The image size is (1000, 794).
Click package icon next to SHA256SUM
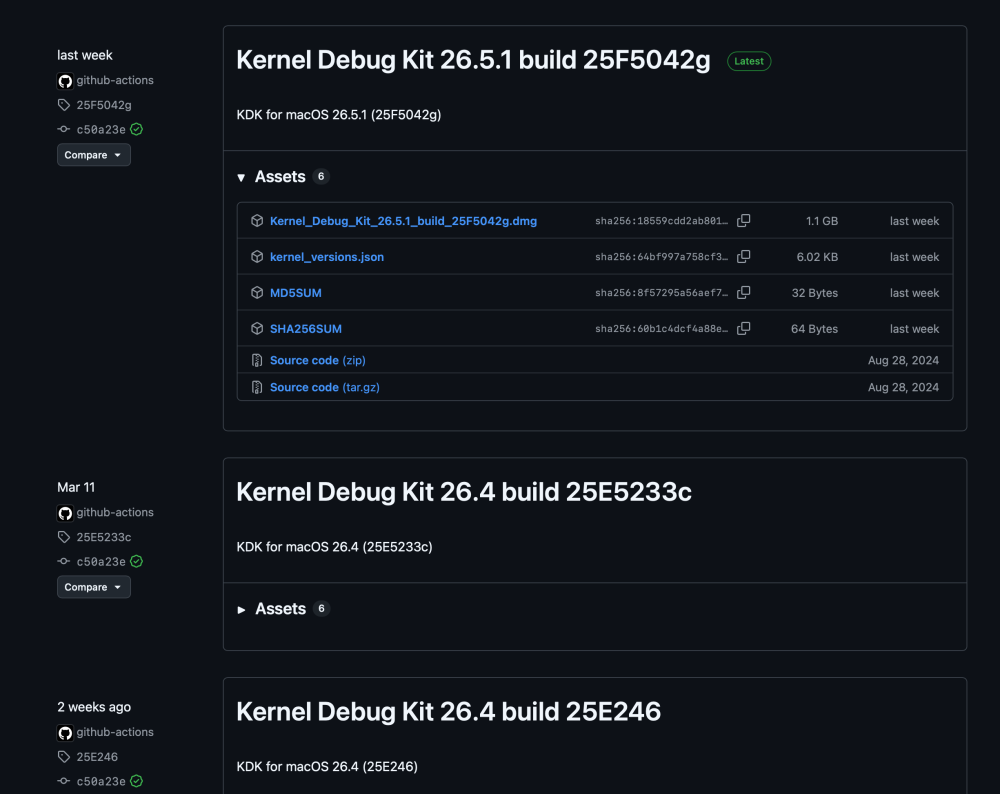pyautogui.click(x=257, y=328)
